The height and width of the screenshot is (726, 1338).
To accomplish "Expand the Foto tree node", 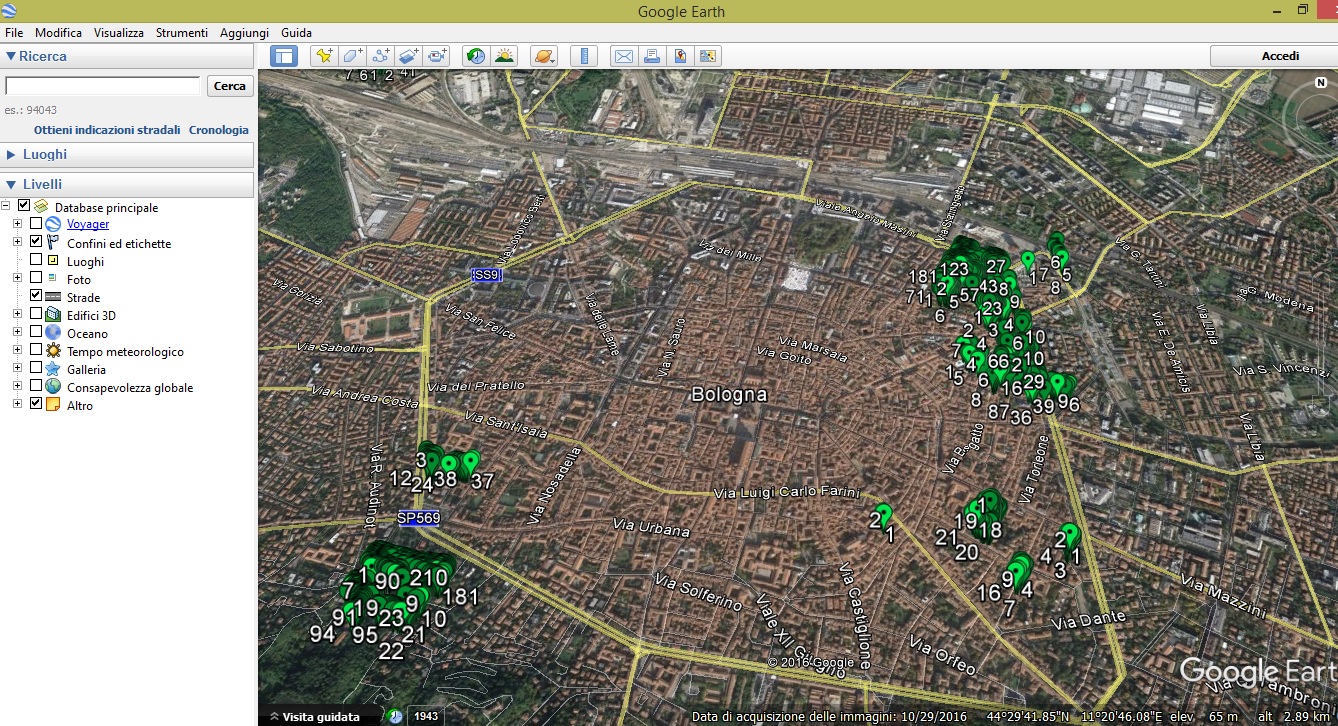I will coord(17,279).
